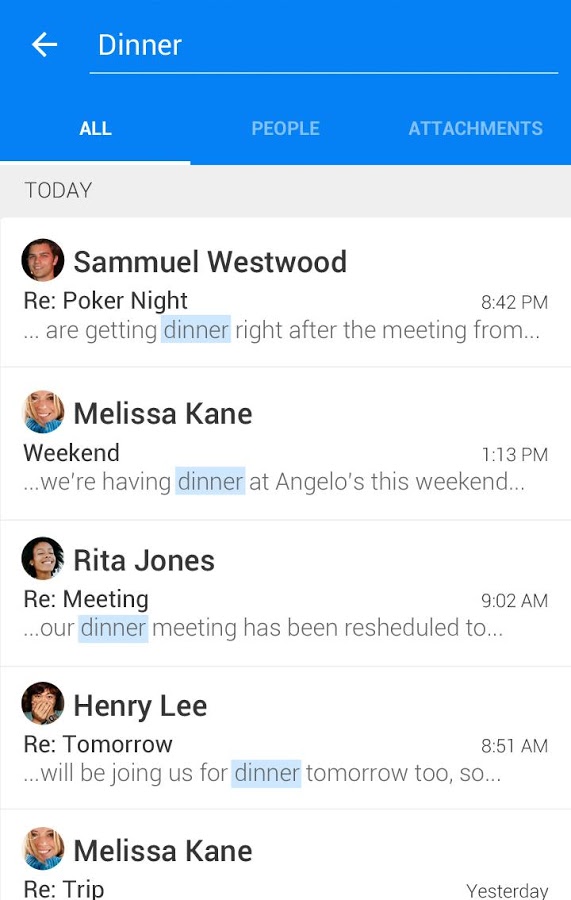The height and width of the screenshot is (900, 571).
Task: Switch to the PEOPLE tab
Action: coord(285,128)
